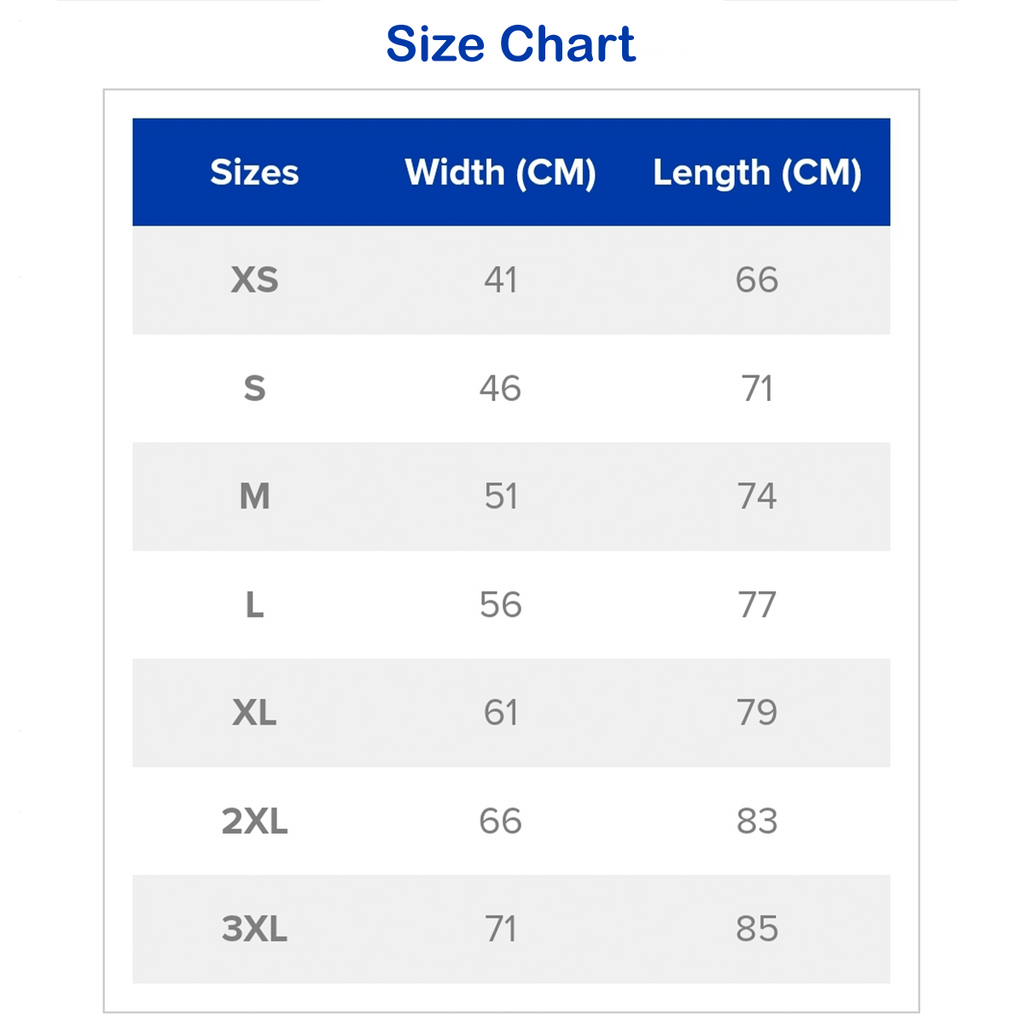The height and width of the screenshot is (1024, 1024).
Task: Click the 2XL size row label
Action: click(255, 821)
